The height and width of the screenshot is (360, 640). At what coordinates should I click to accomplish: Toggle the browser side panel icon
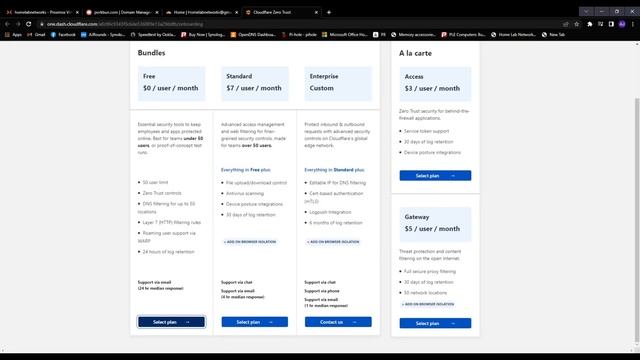(x=611, y=24)
